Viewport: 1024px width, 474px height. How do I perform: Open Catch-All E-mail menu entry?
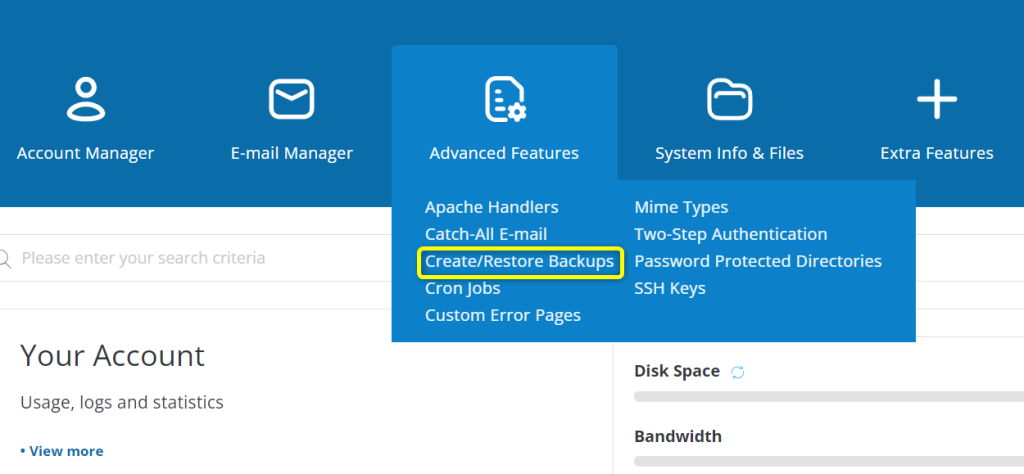[486, 234]
